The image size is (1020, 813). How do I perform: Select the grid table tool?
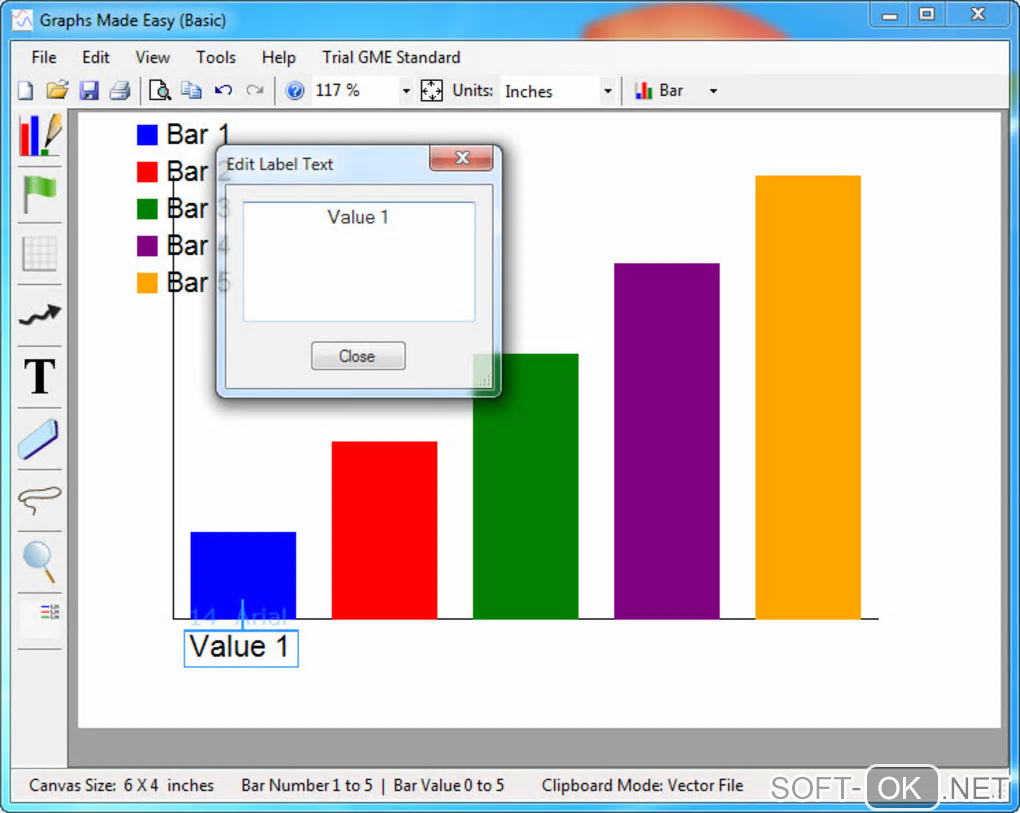40,253
